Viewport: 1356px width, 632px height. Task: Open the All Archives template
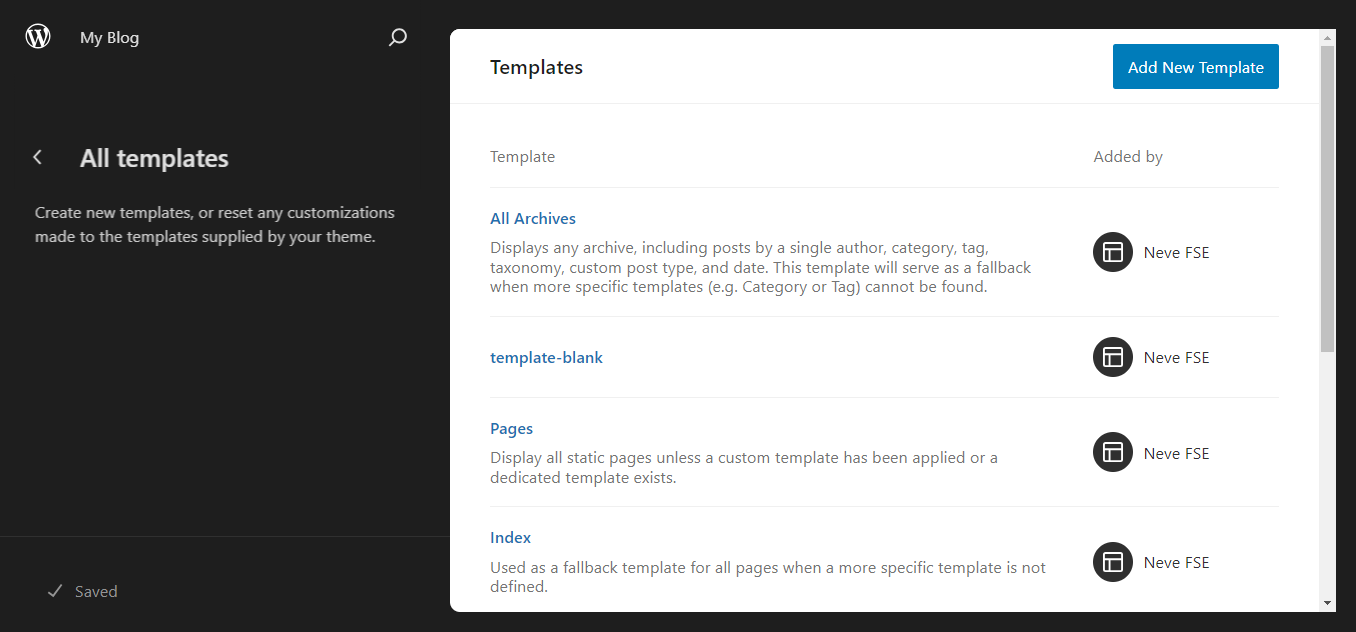pos(533,218)
